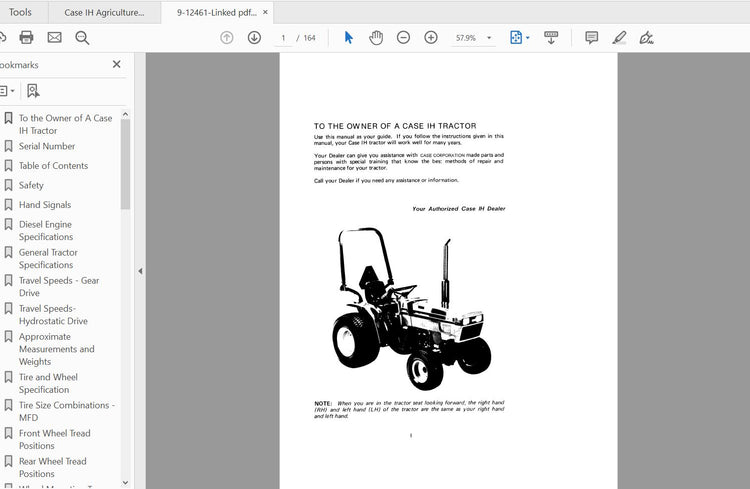Open the Table of Contents bookmark

[x=54, y=166]
